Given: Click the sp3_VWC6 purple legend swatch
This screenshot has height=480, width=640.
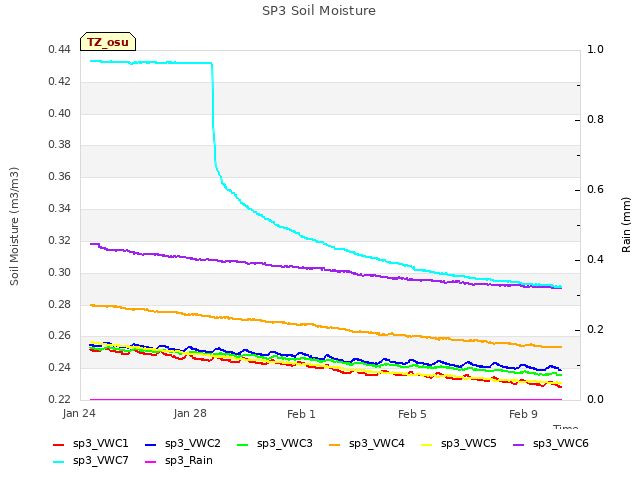Looking at the screenshot, I should pyautogui.click(x=519, y=445).
